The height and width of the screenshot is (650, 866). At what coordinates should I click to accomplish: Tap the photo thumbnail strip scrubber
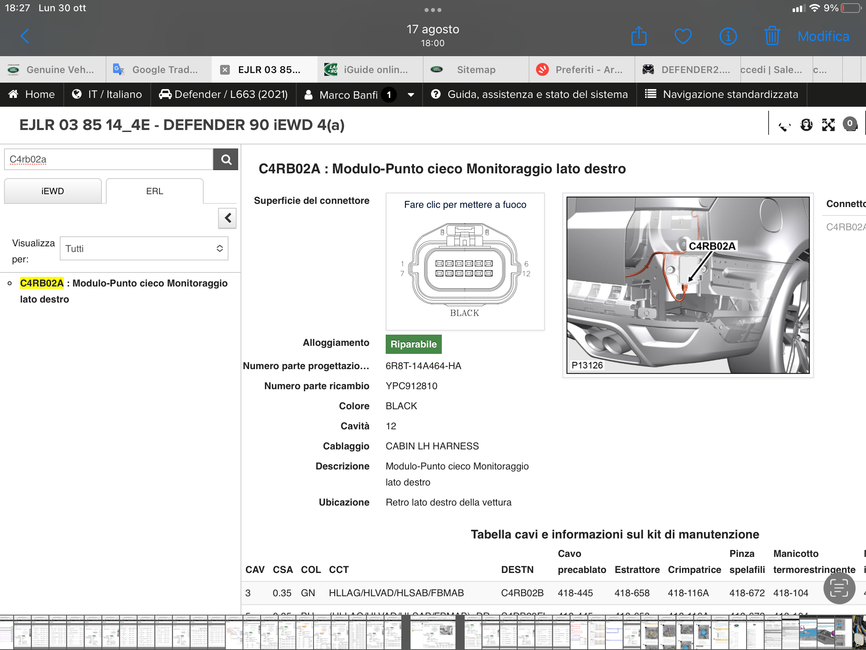pos(433,633)
